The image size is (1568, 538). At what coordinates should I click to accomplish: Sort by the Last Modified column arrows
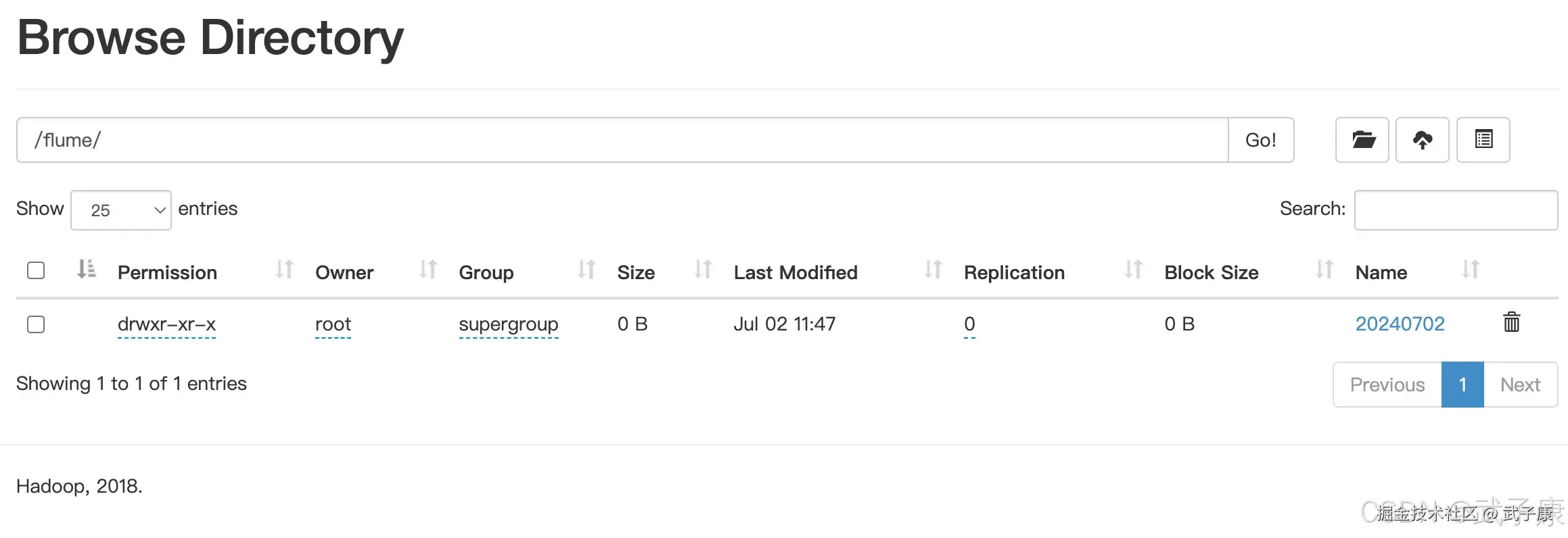coord(933,270)
